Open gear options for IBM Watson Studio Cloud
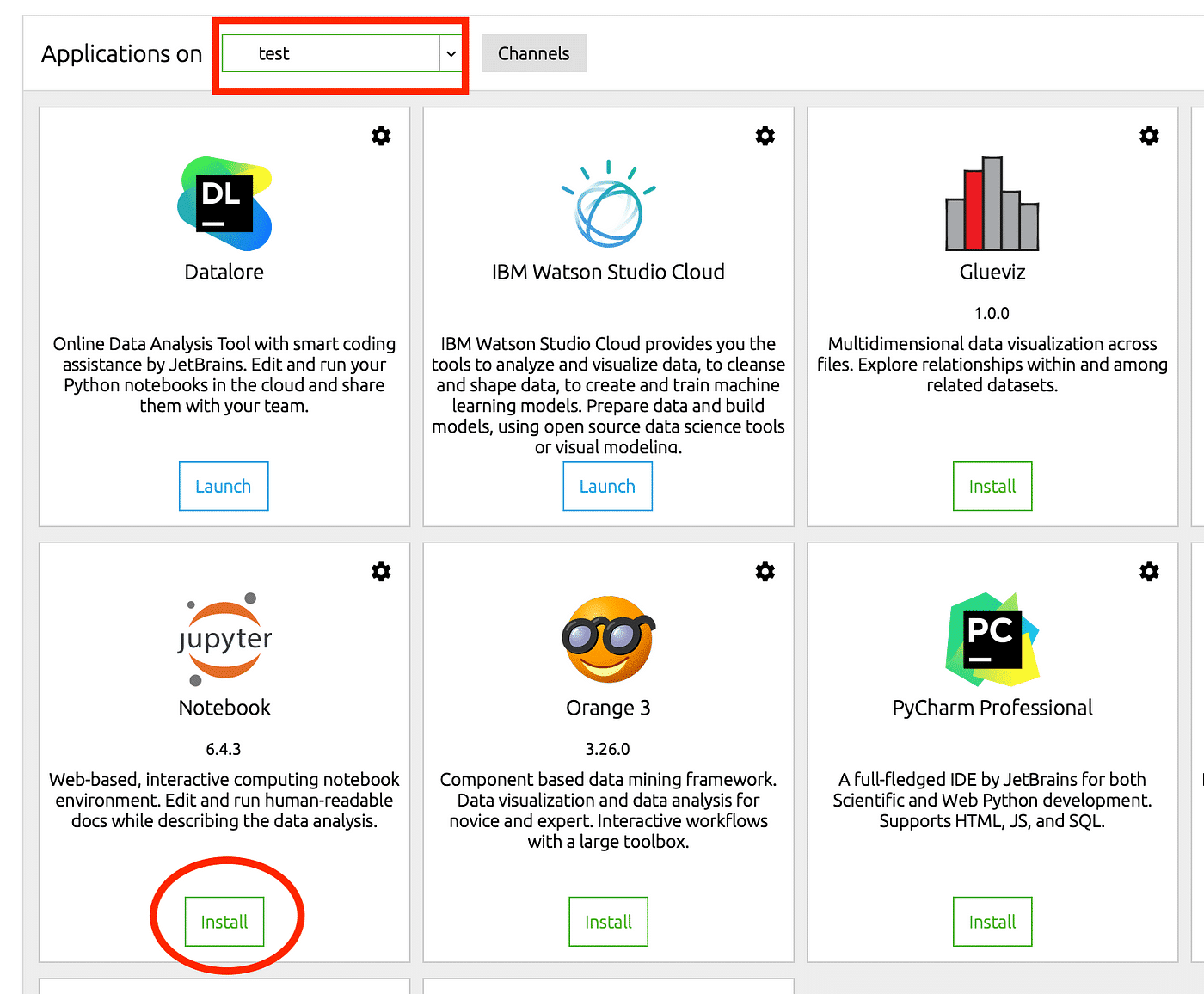This screenshot has width=1204, height=994. (765, 136)
